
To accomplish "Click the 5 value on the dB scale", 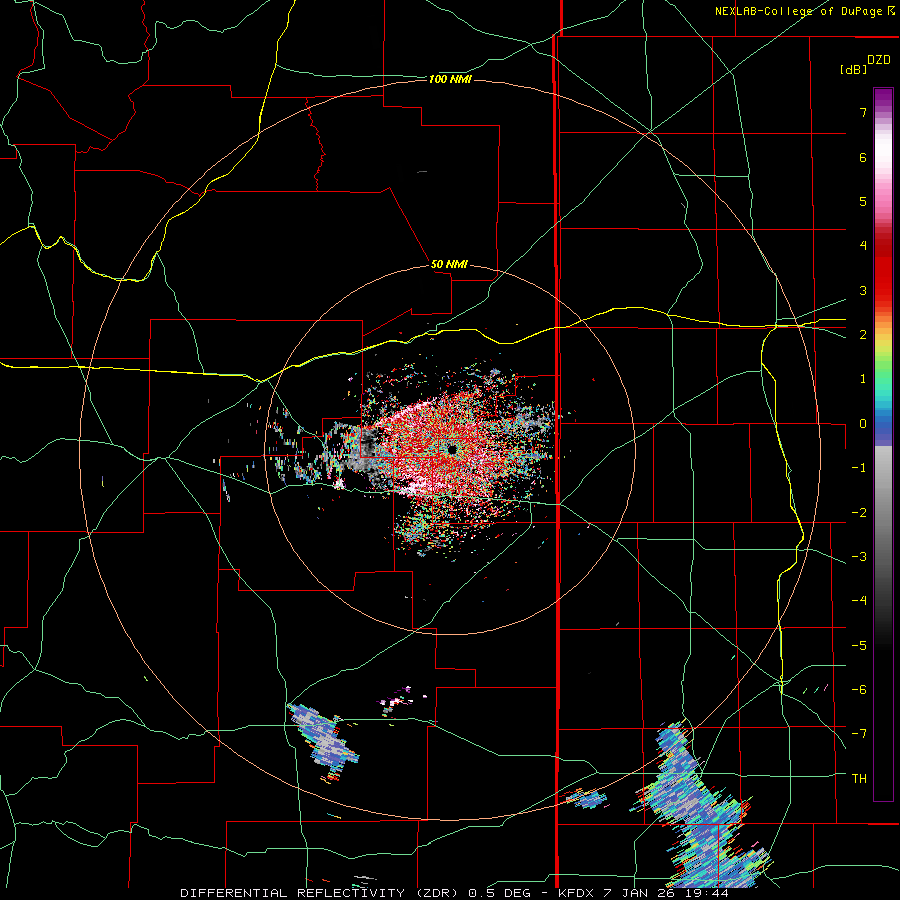I will (x=863, y=201).
